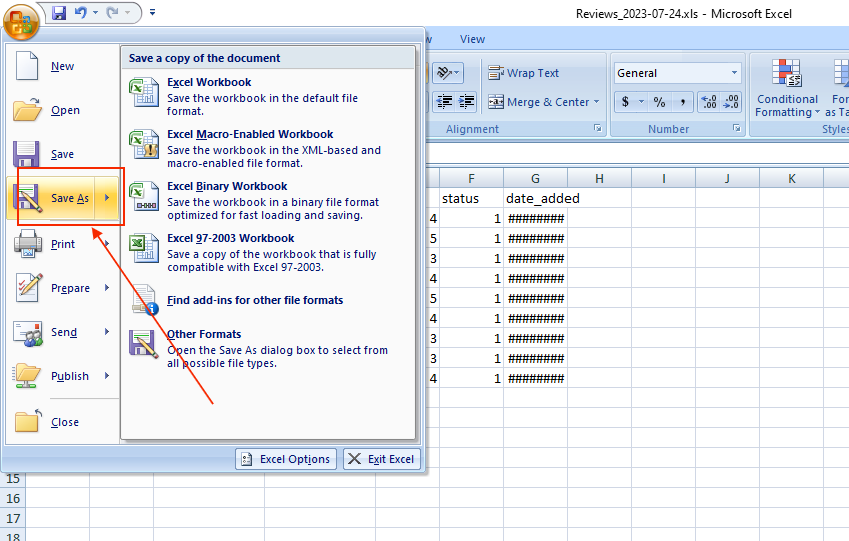Open the Accounting format dropdown arrow
The image size is (849, 541).
642,102
